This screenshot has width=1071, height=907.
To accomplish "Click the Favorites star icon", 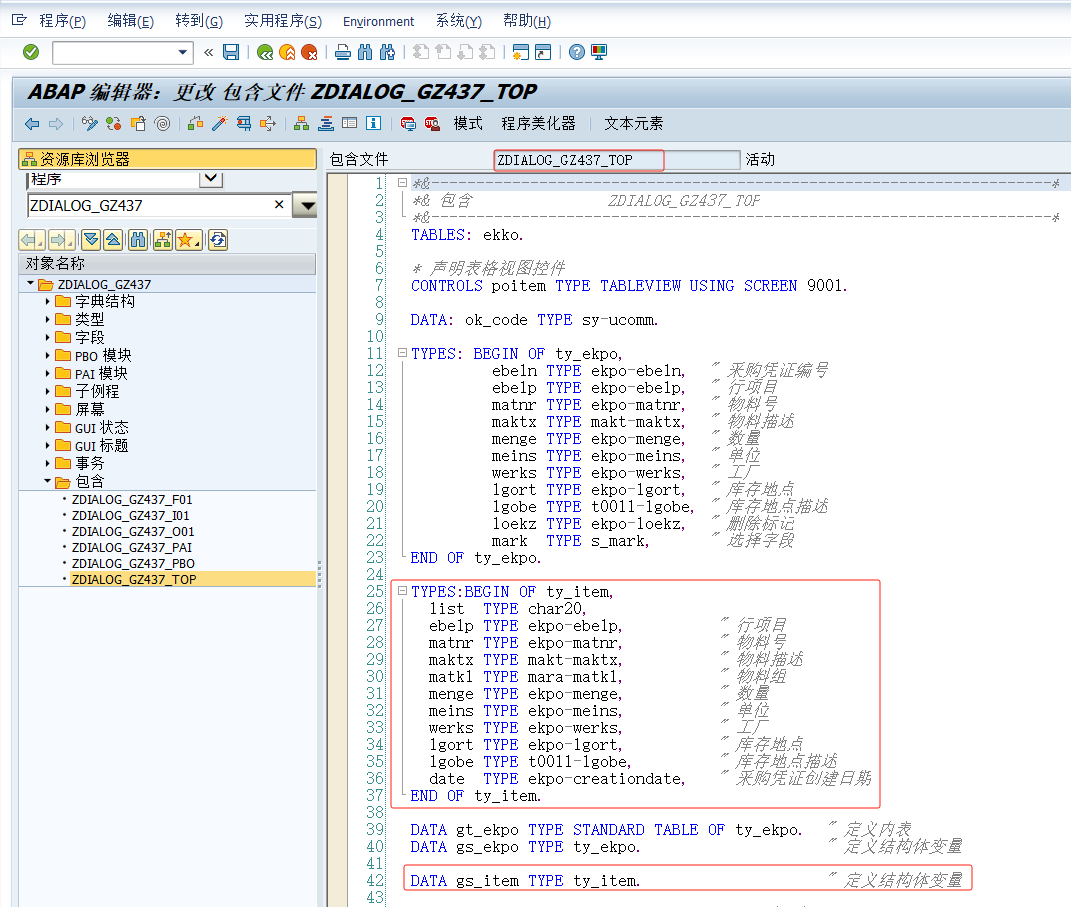I will (189, 240).
